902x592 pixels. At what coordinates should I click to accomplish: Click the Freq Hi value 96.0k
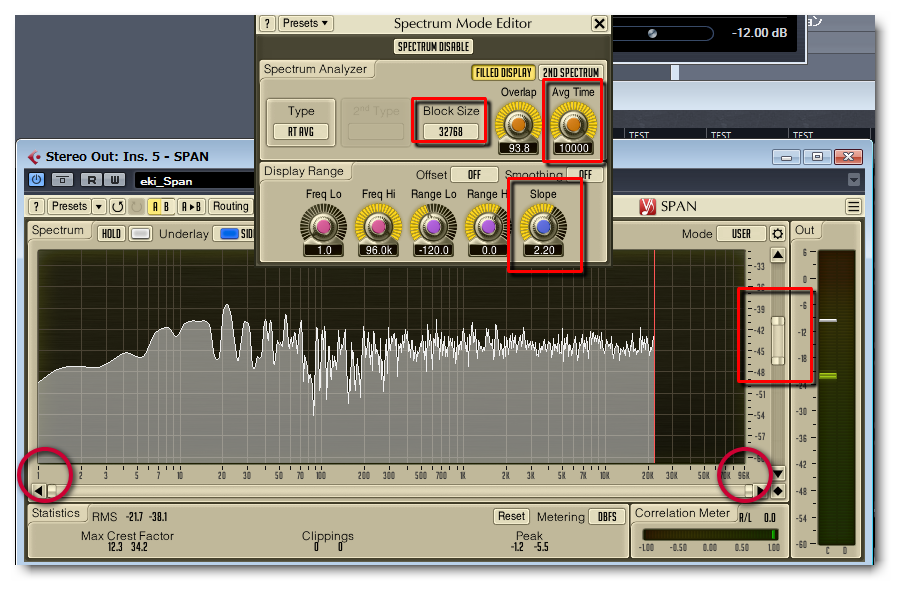[379, 250]
